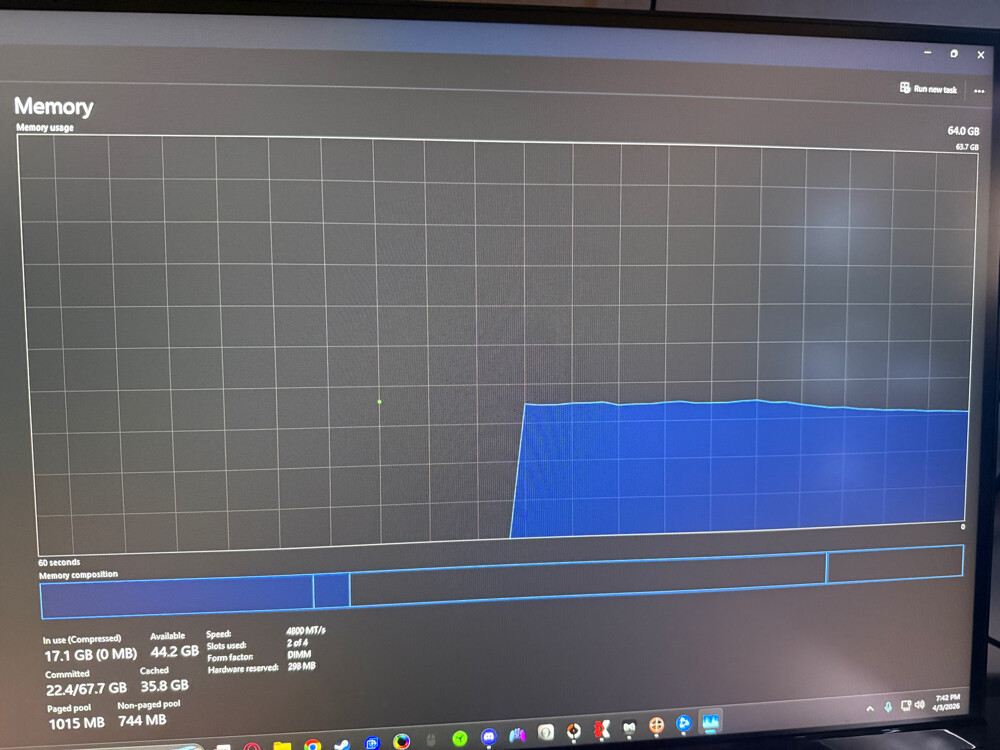This screenshot has width=1000, height=750.
Task: Click the Memory composition bar's in-use segment
Action: click(x=177, y=597)
